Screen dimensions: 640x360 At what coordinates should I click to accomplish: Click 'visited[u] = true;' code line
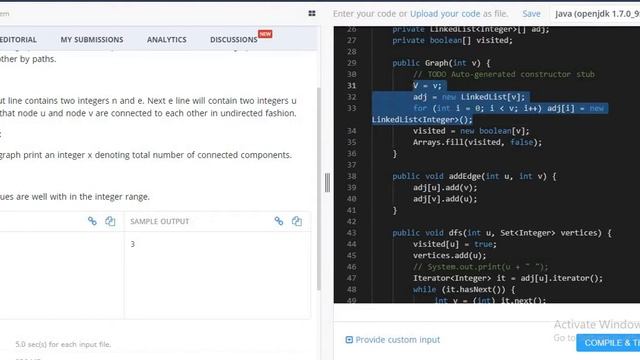pos(455,244)
